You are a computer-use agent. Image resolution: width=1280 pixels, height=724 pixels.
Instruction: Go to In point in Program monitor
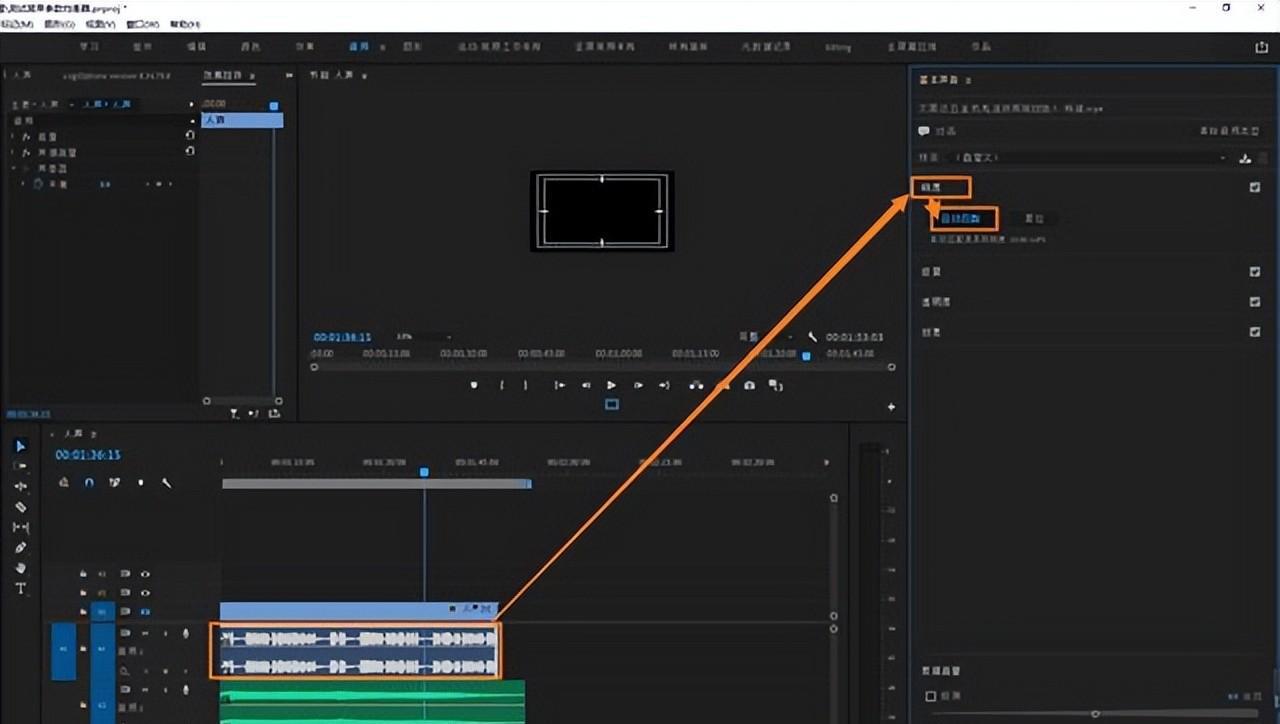(560, 385)
